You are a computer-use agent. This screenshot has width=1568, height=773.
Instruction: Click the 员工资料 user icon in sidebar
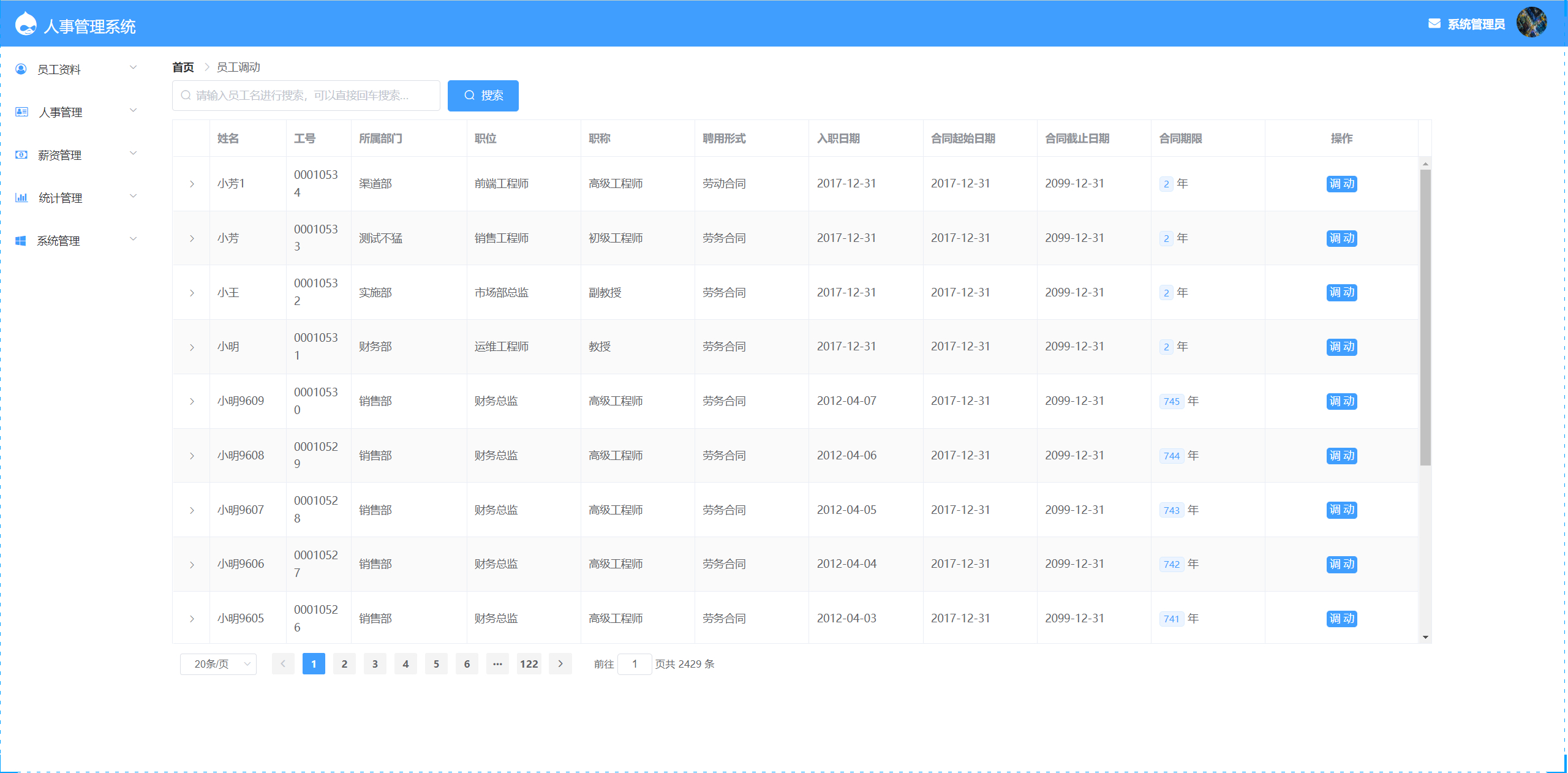click(x=21, y=69)
